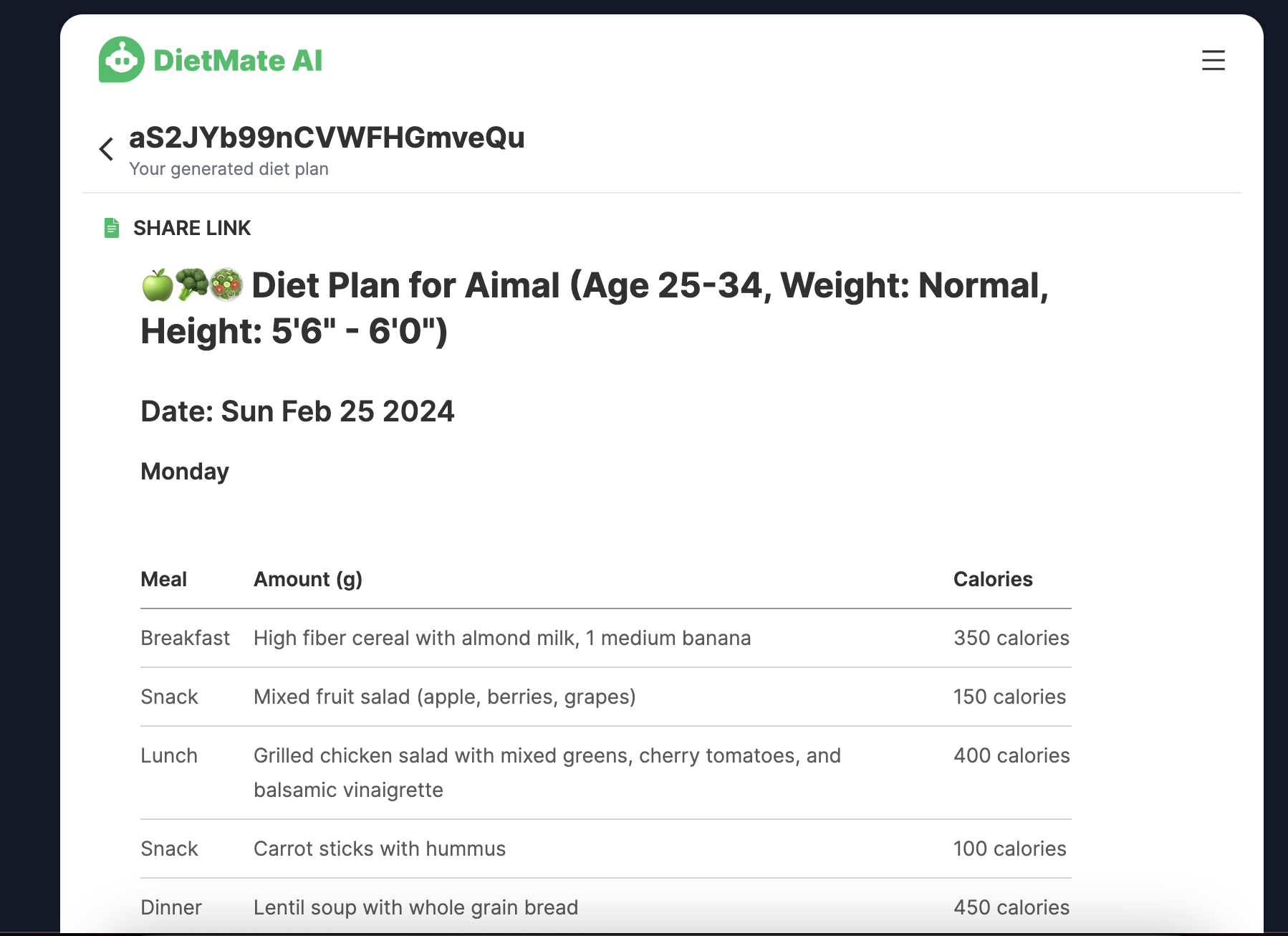This screenshot has height=936, width=1288.
Task: Select the Grilled chicken salad lunch row
Action: click(x=606, y=773)
